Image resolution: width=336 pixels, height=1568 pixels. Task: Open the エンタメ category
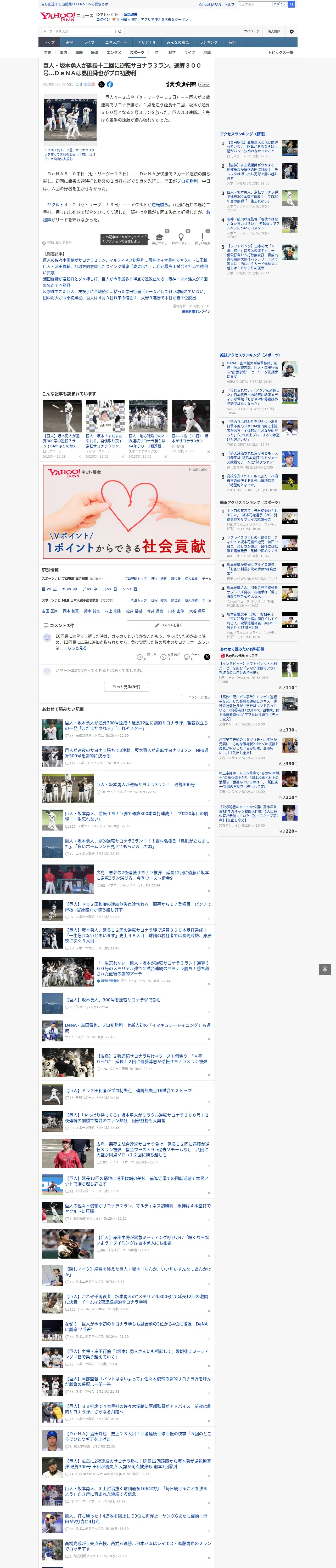point(114,52)
